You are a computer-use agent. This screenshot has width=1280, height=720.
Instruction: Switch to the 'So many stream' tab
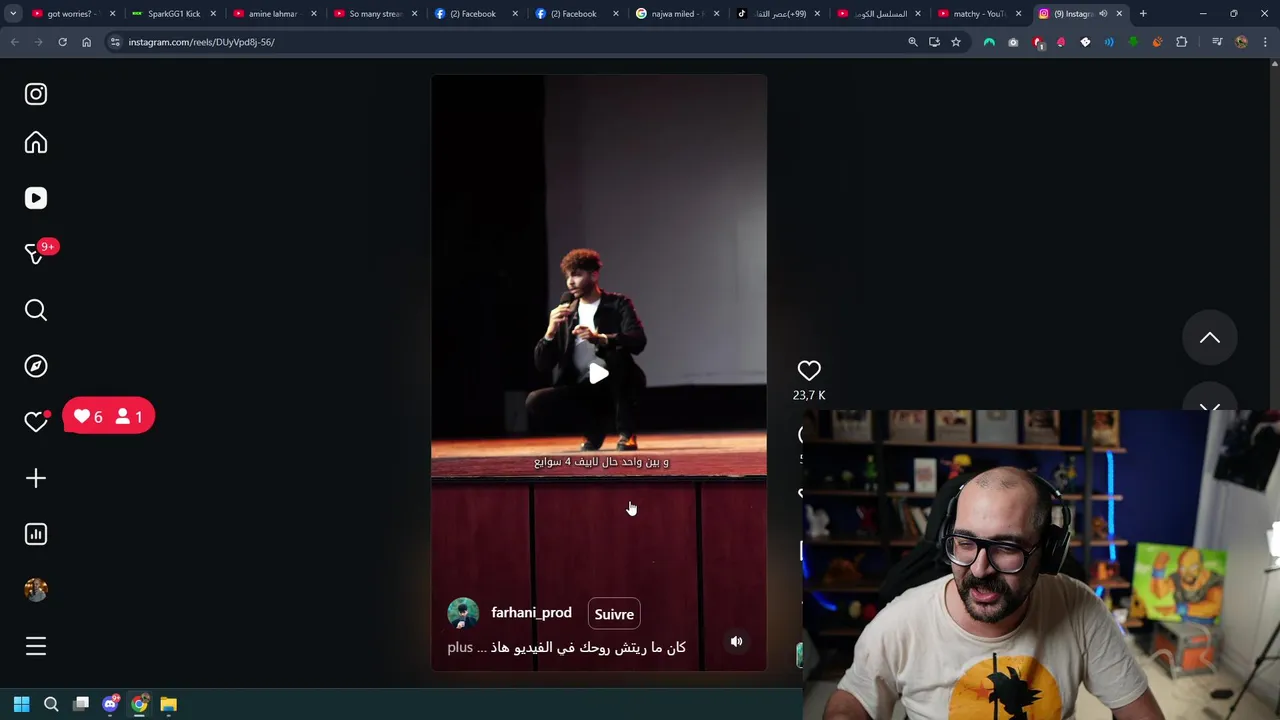375,14
